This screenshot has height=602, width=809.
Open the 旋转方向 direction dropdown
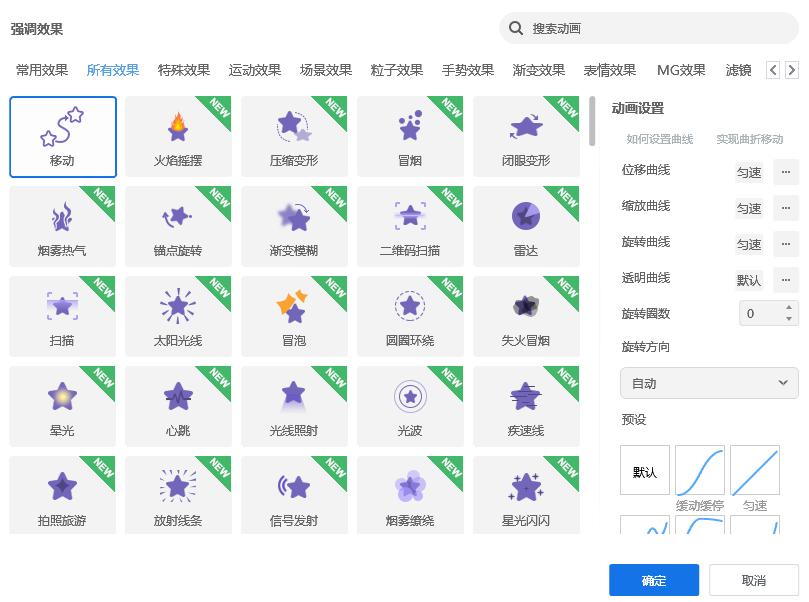(x=708, y=383)
